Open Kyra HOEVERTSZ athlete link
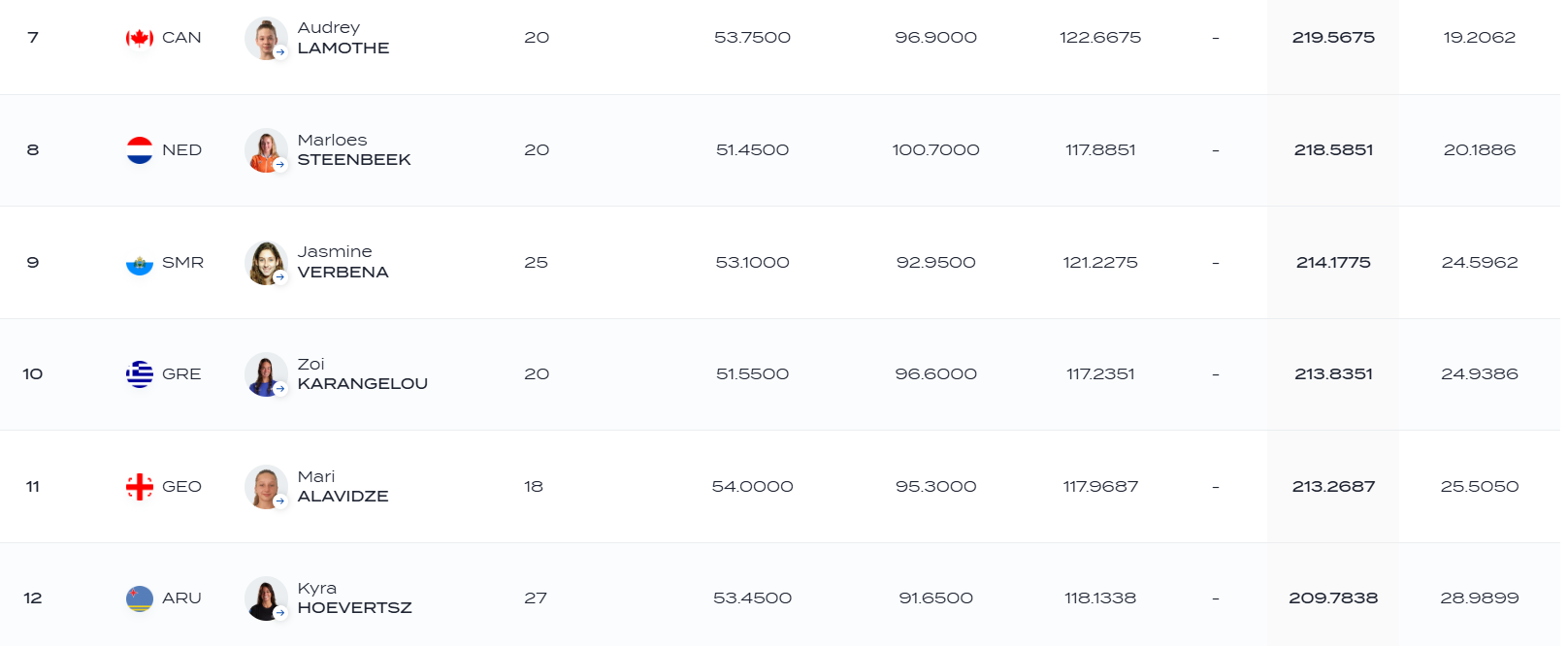1568x646 pixels. pos(354,598)
